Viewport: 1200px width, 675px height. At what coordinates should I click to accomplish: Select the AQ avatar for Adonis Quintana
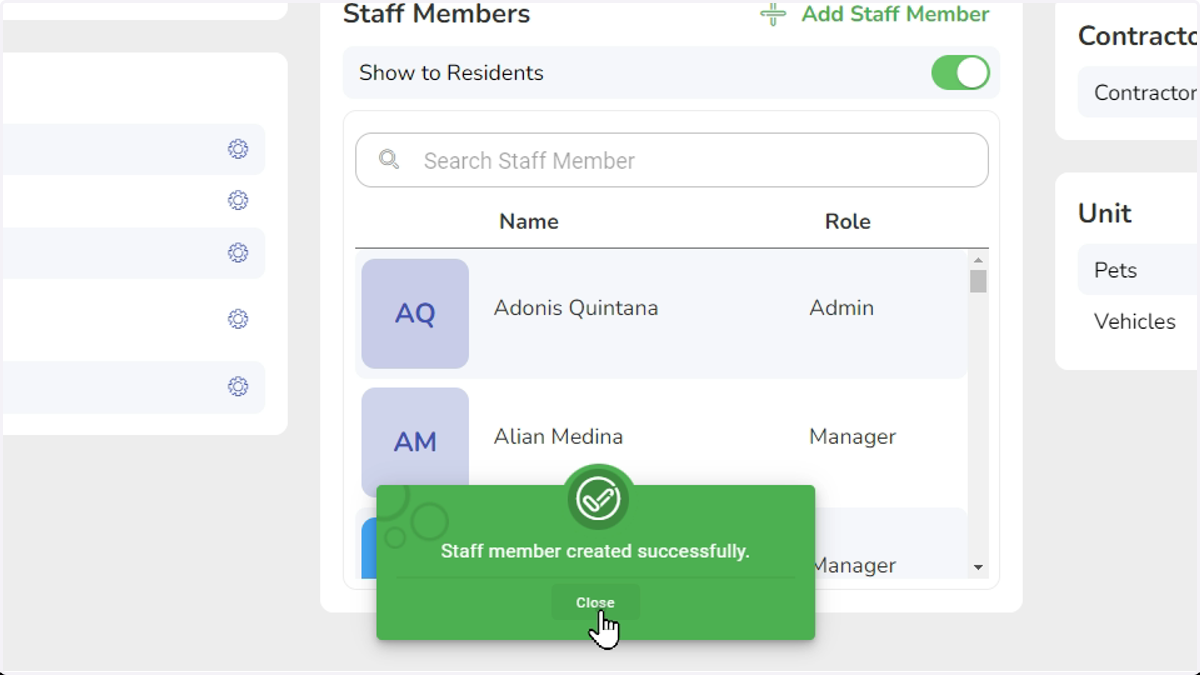tap(415, 314)
